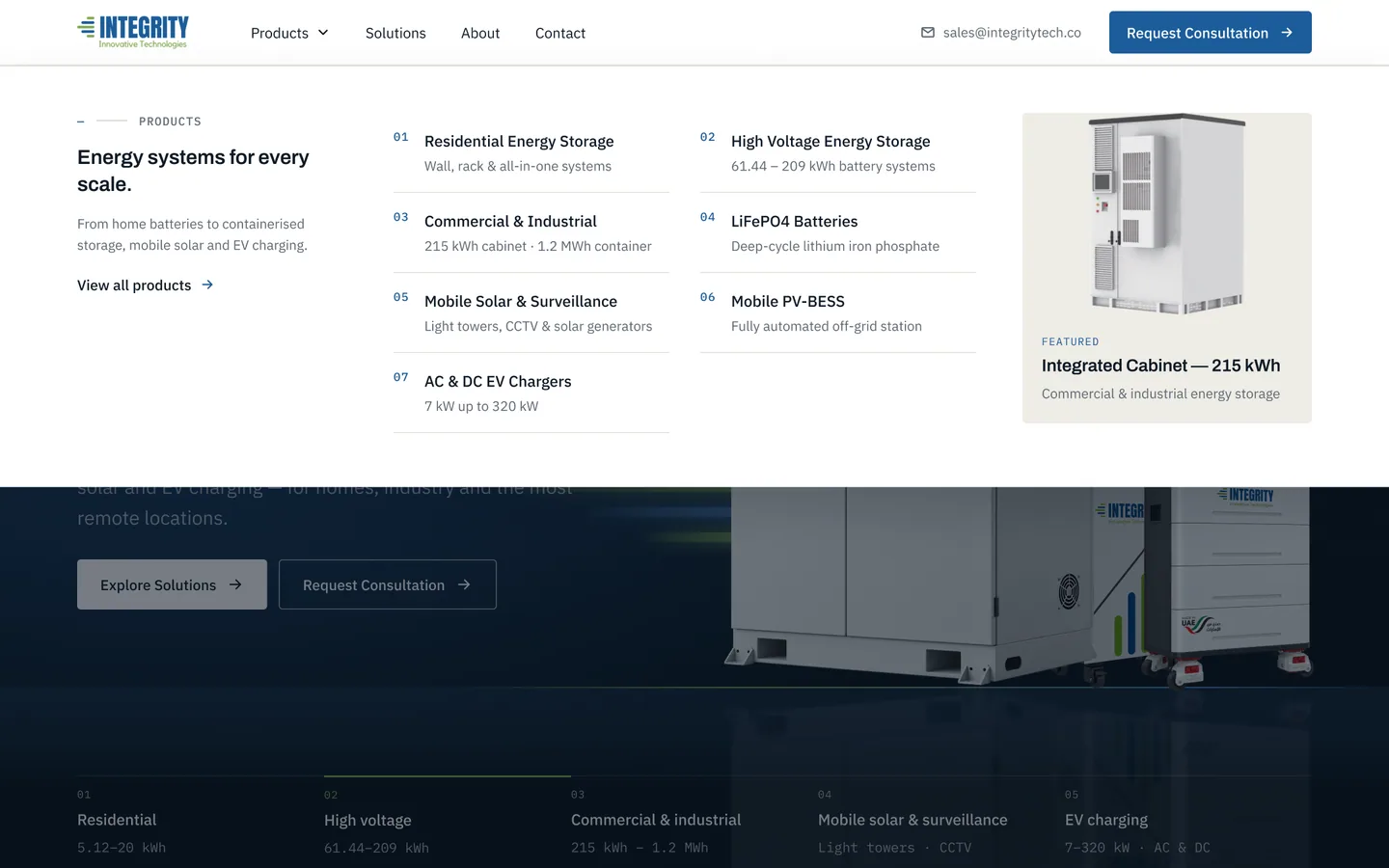Click the outlined Request Consultation hero button
This screenshot has width=1389, height=868.
tap(388, 584)
